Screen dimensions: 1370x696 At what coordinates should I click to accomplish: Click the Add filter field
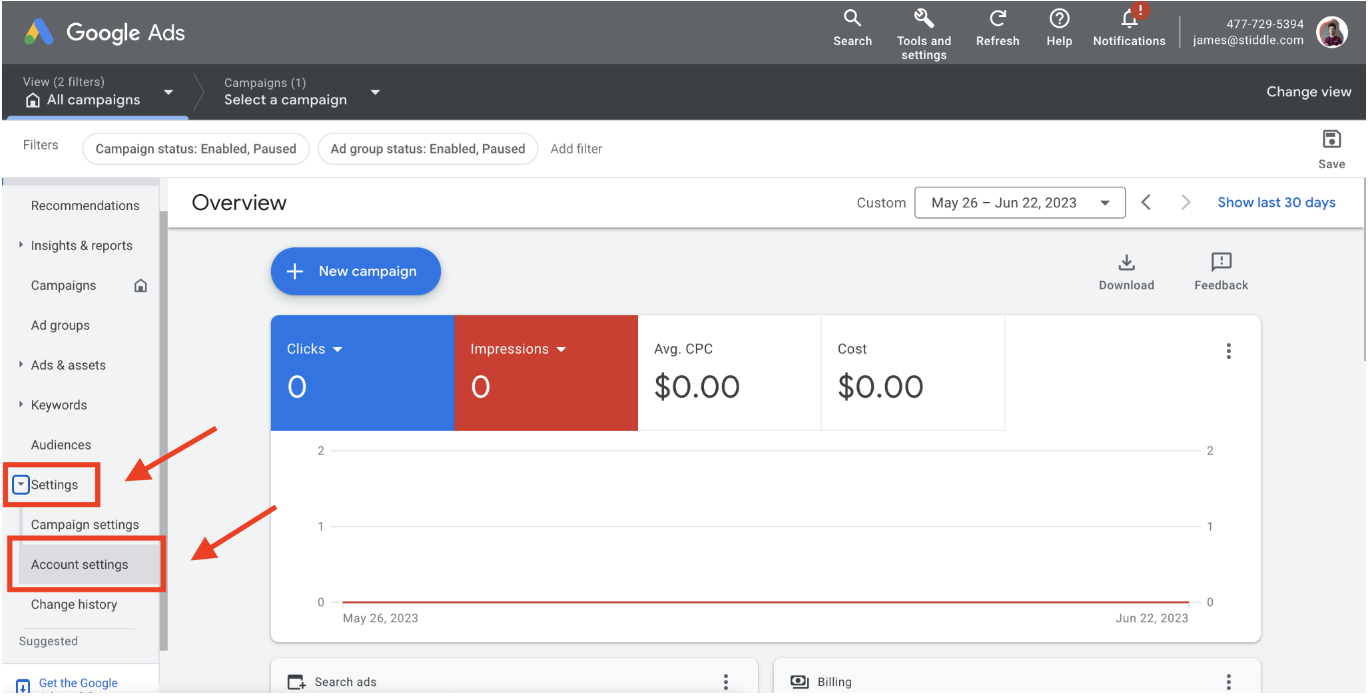(577, 149)
